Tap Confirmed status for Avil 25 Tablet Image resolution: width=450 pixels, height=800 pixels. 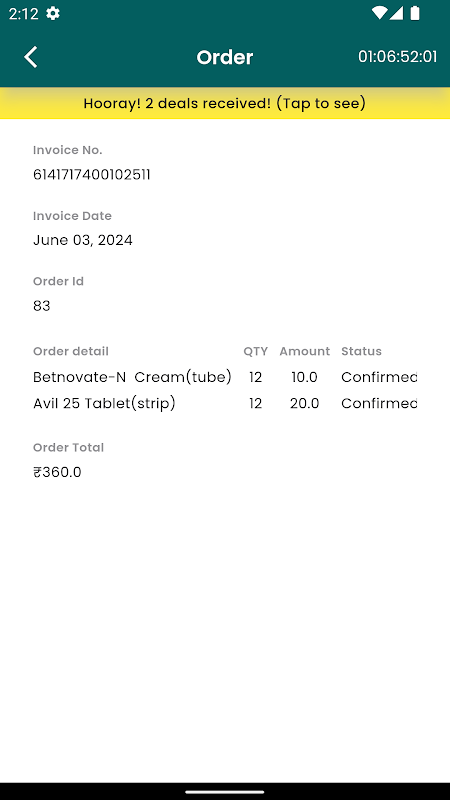pyautogui.click(x=379, y=404)
